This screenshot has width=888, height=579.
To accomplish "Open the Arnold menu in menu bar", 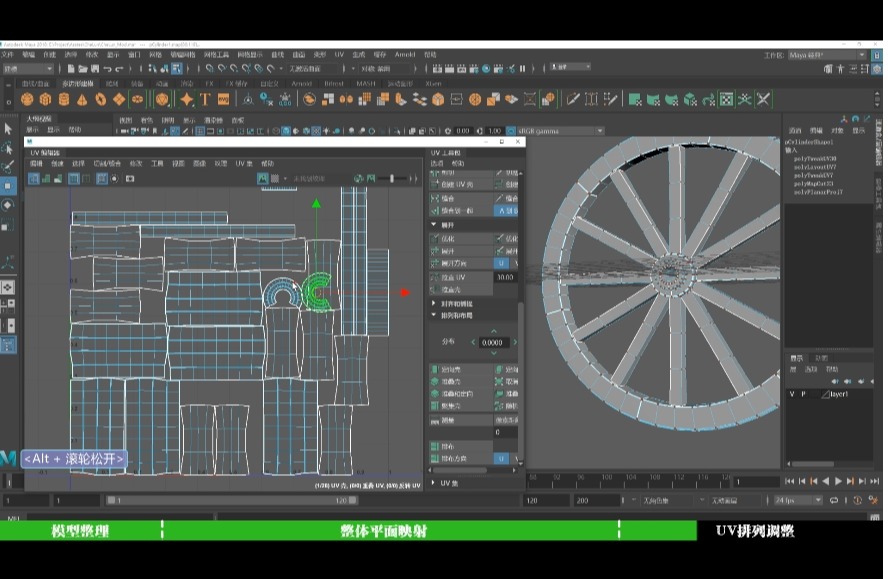I will point(404,54).
